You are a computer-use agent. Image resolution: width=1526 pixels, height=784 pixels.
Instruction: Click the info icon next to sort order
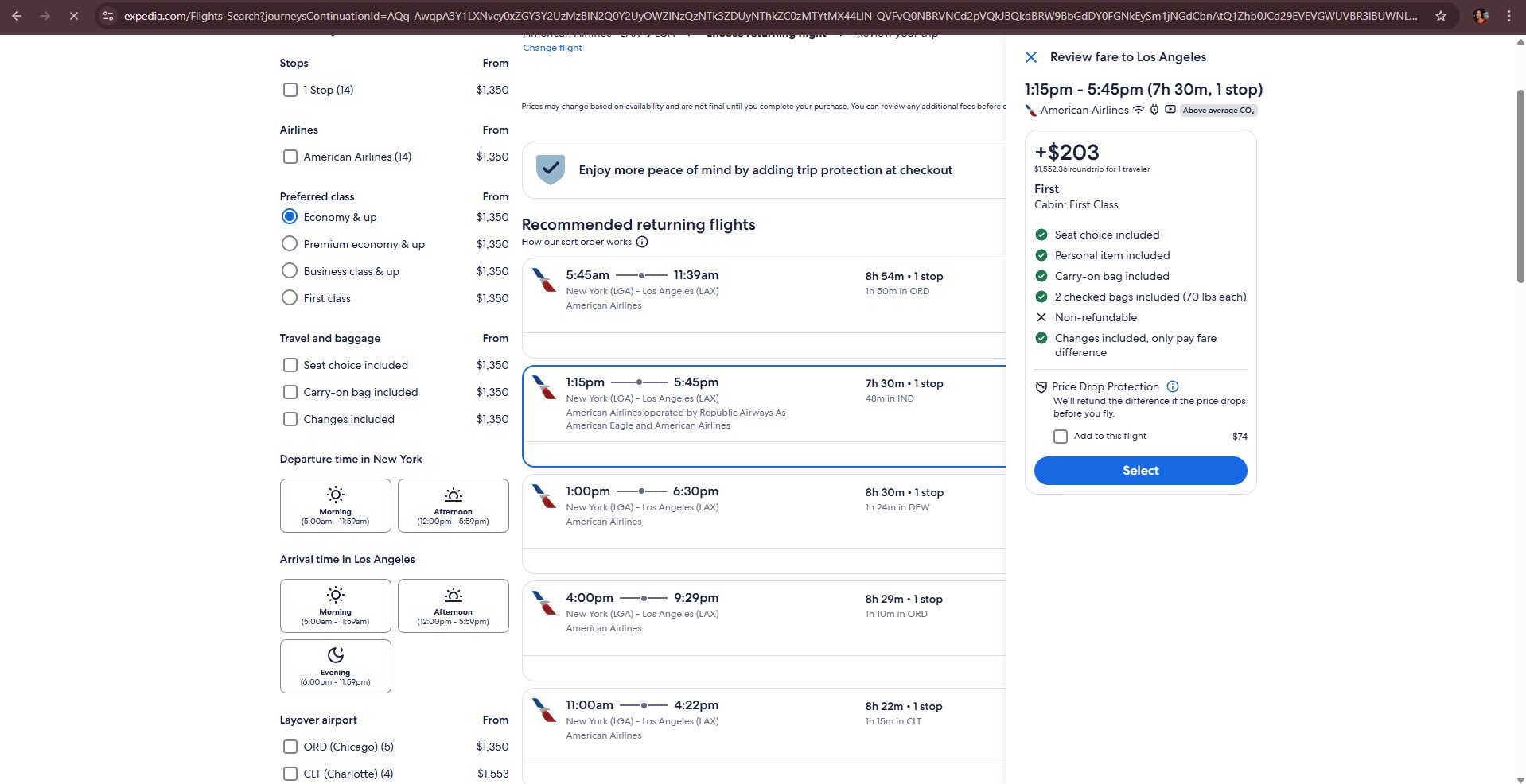(x=642, y=242)
